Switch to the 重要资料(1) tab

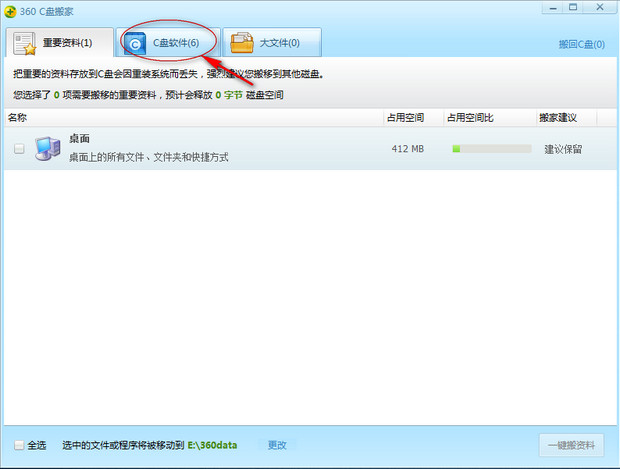pyautogui.click(x=60, y=42)
